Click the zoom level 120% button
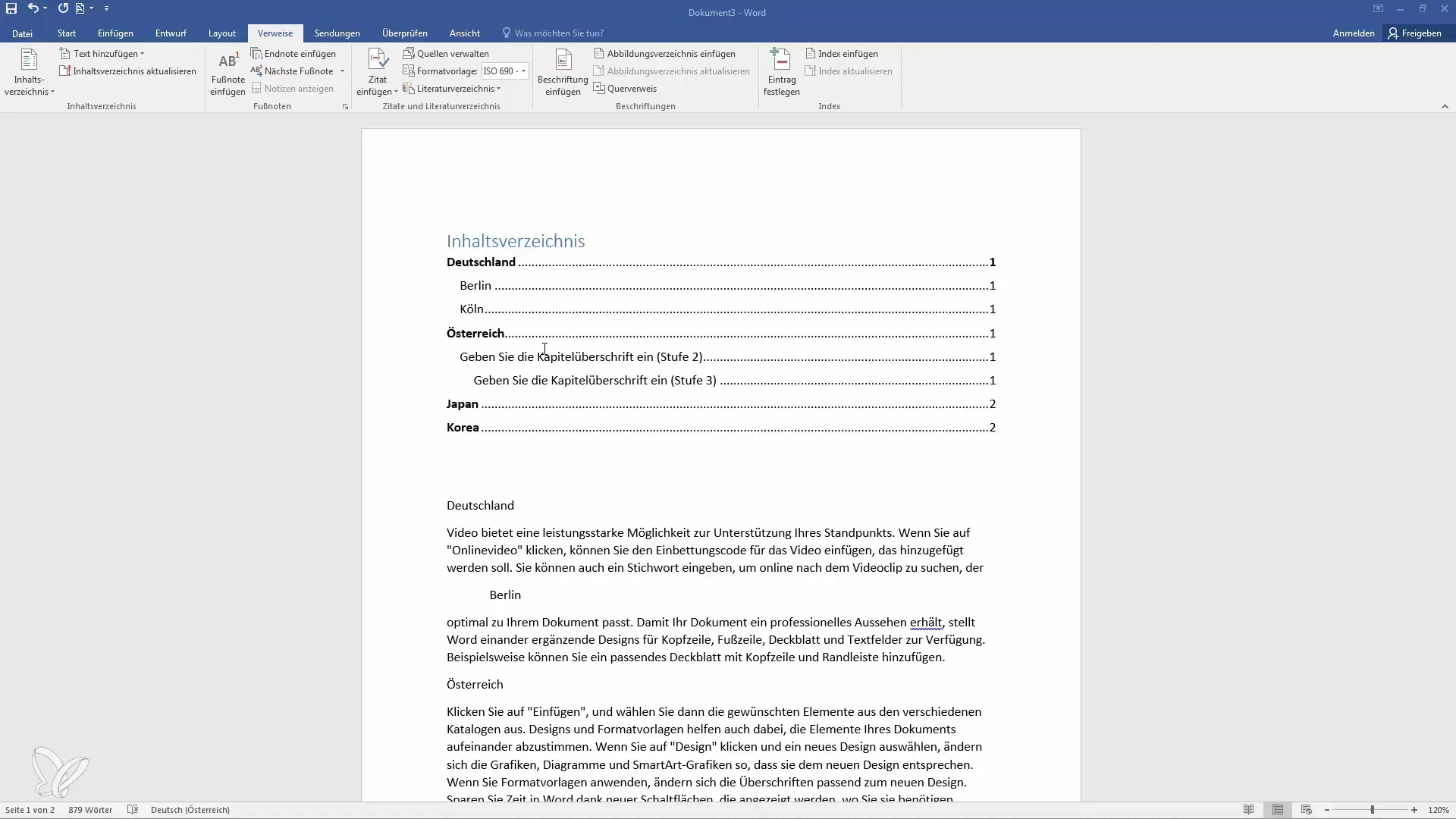Image resolution: width=1456 pixels, height=819 pixels. click(1439, 810)
